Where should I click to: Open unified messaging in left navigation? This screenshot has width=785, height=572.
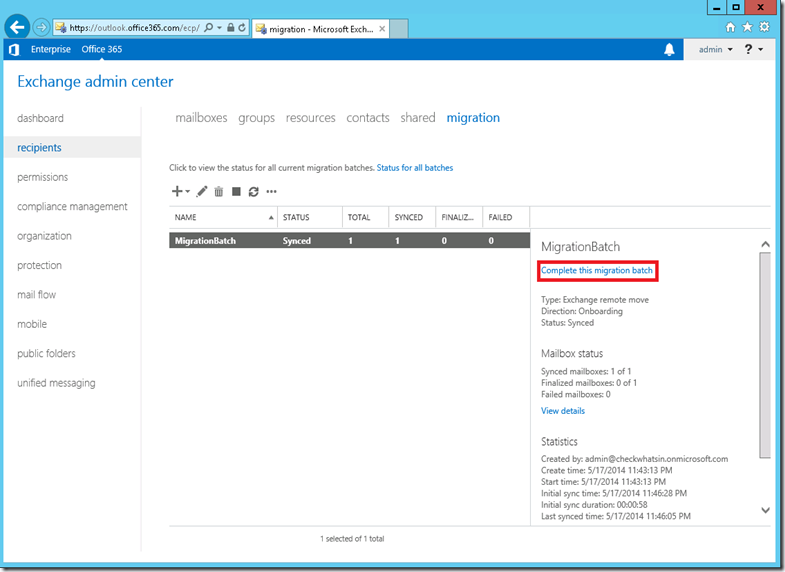coord(56,383)
